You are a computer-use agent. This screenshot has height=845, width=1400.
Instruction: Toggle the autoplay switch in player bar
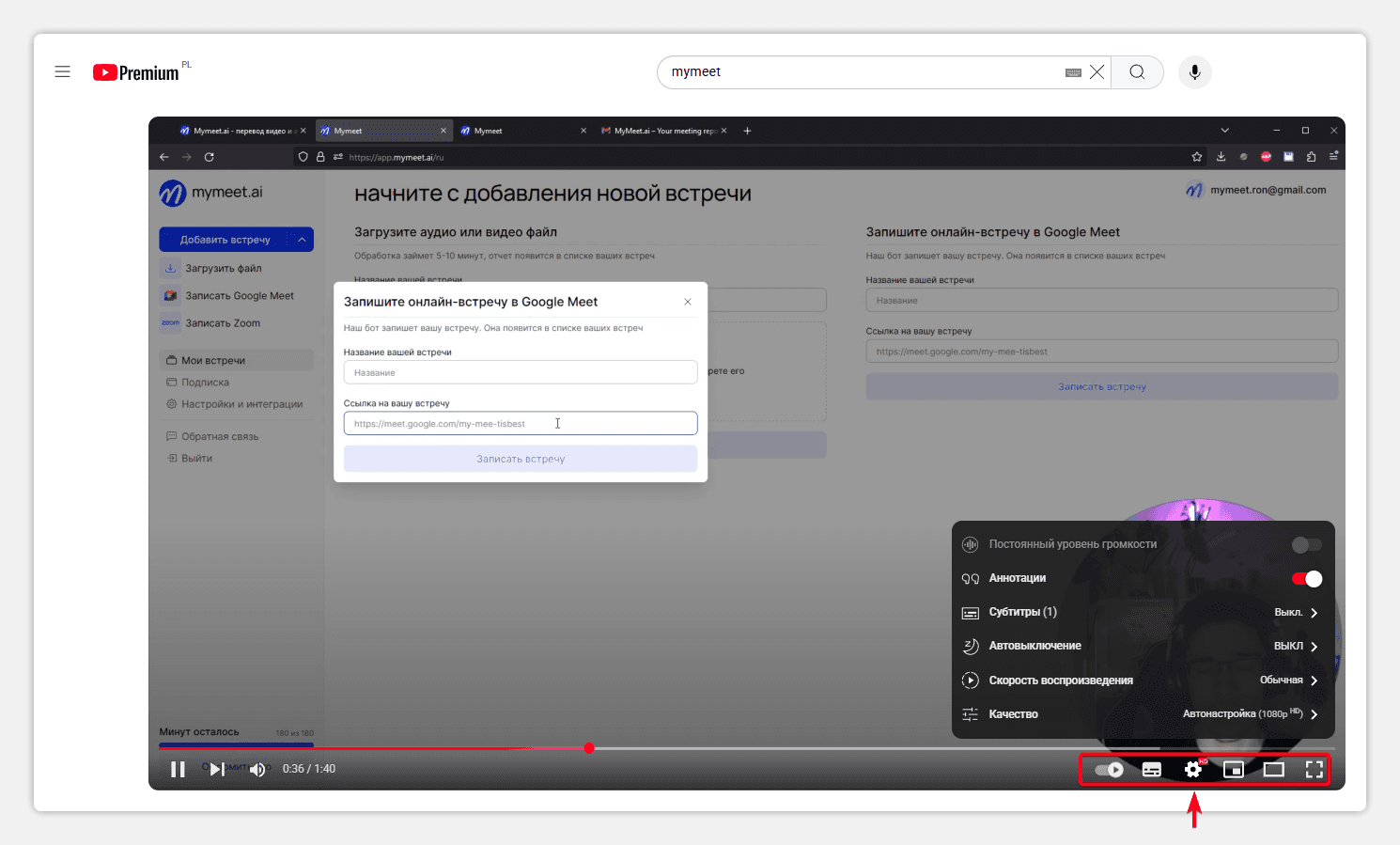[1110, 770]
